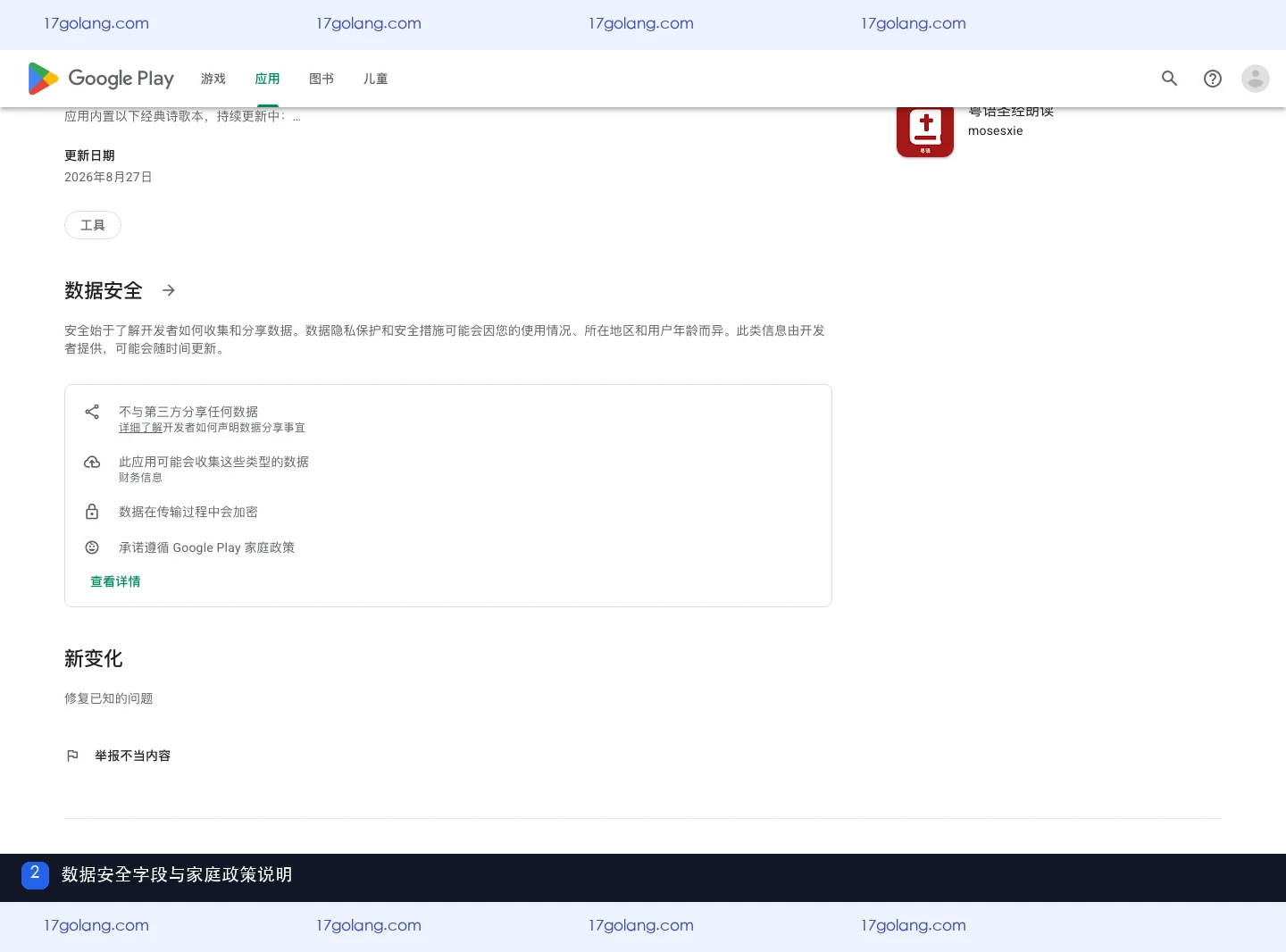Click the text 此应用可能会收集这些类型的数据
The width and height of the screenshot is (1286, 952).
(213, 462)
